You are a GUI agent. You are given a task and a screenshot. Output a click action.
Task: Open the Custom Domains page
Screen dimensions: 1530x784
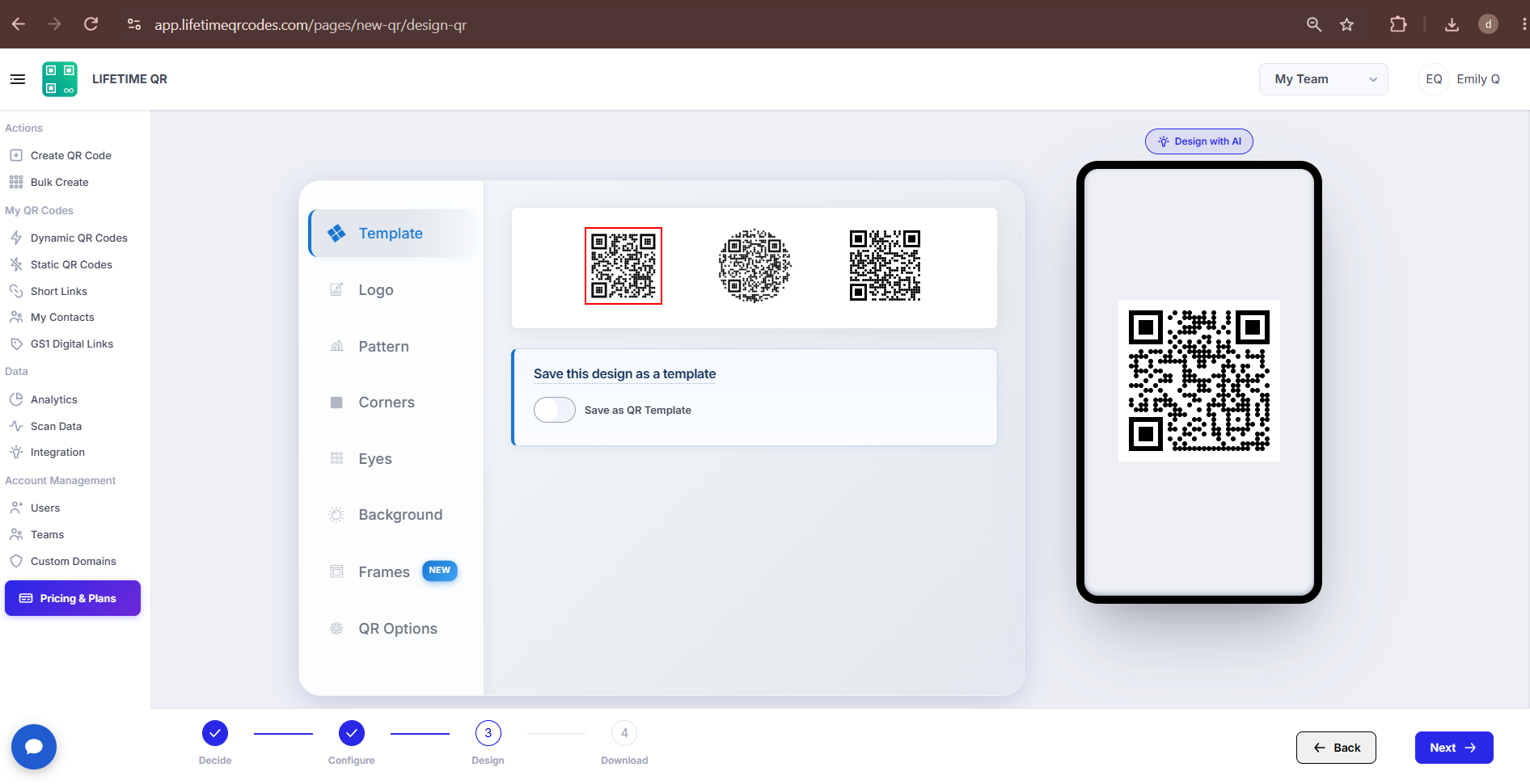pos(74,561)
